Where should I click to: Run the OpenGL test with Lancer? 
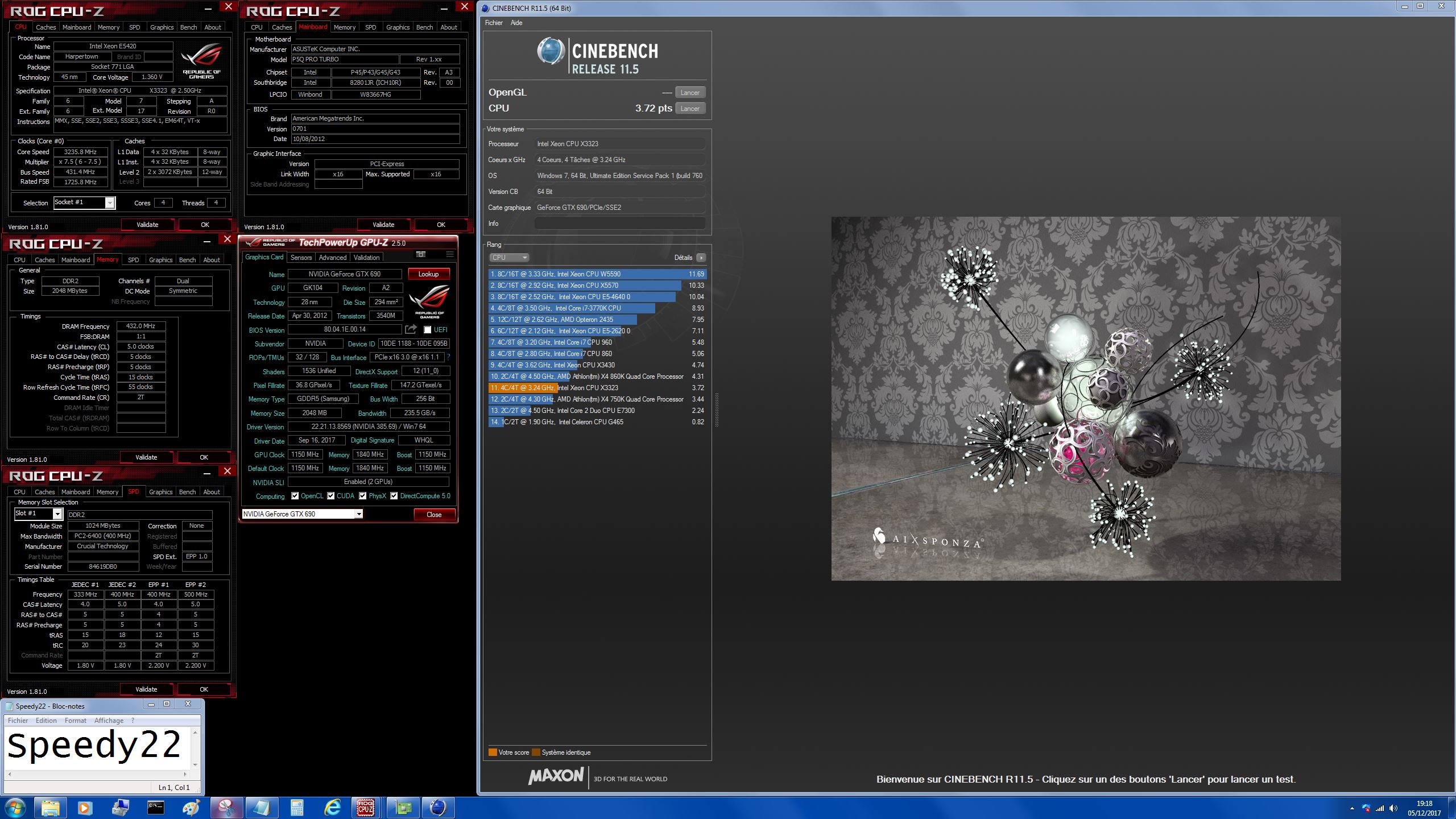[690, 93]
